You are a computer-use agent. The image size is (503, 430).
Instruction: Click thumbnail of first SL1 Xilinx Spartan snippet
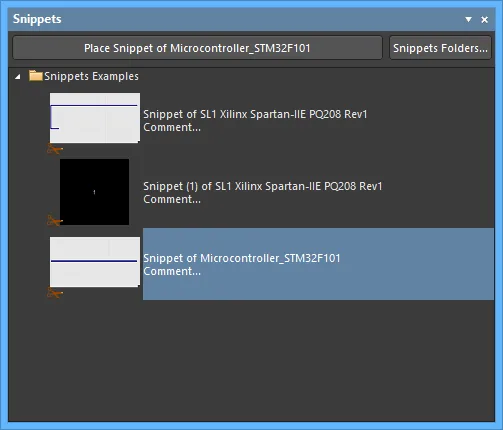(95, 118)
